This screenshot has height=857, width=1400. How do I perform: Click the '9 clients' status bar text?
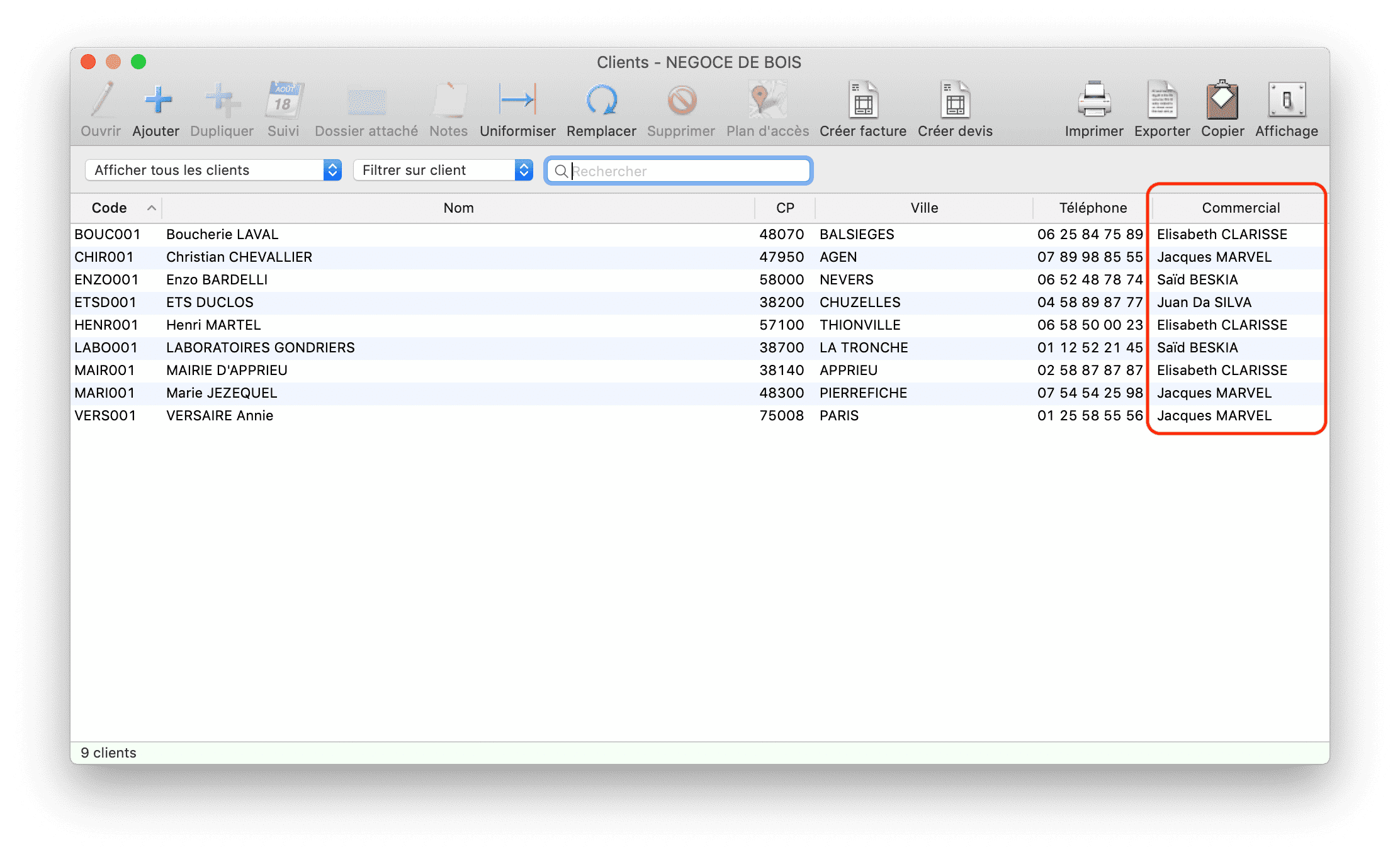pos(108,753)
